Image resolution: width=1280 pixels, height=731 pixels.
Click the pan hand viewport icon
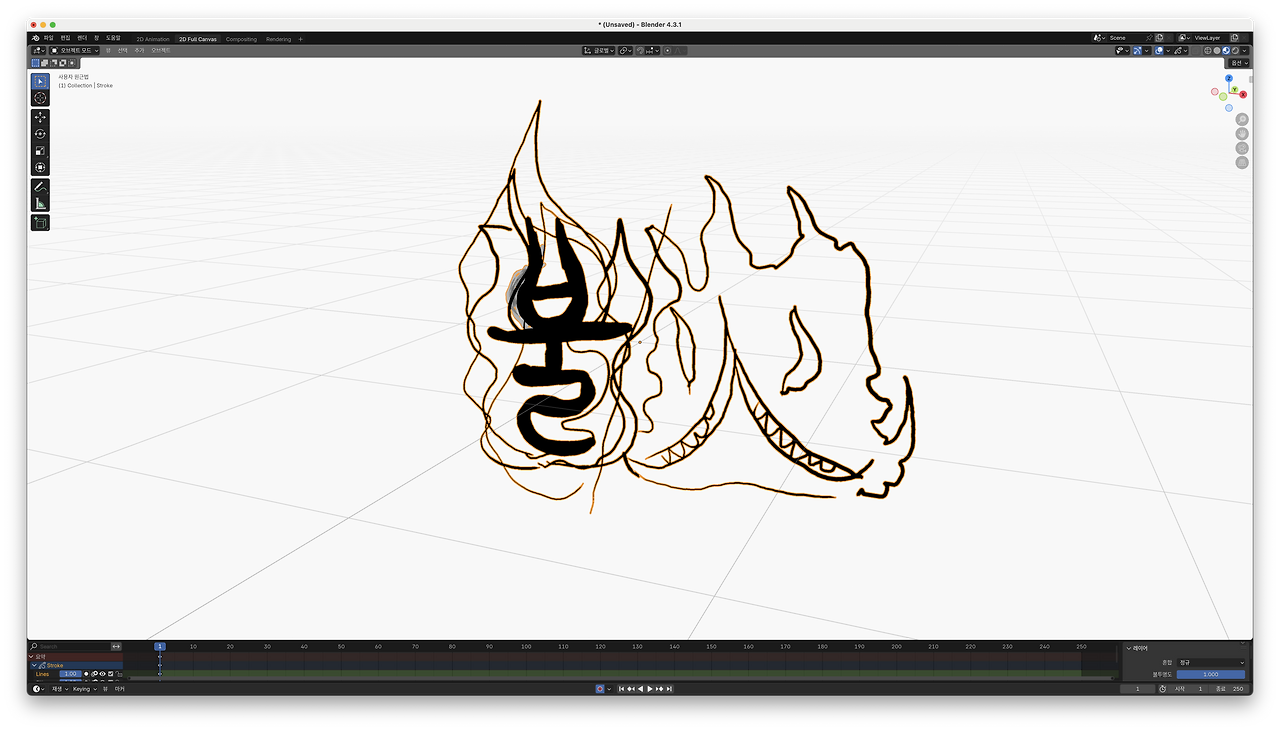point(1242,133)
